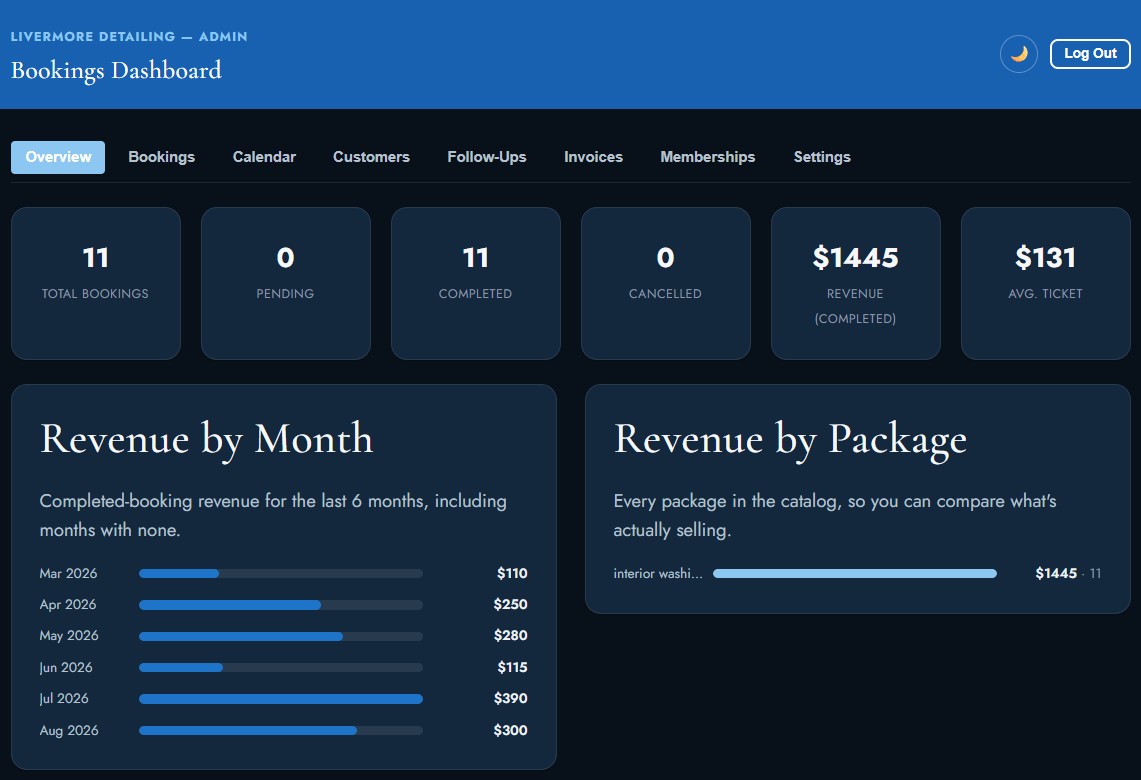Screen dimensions: 1141x780
Task: Click the Completed count card
Action: (475, 283)
